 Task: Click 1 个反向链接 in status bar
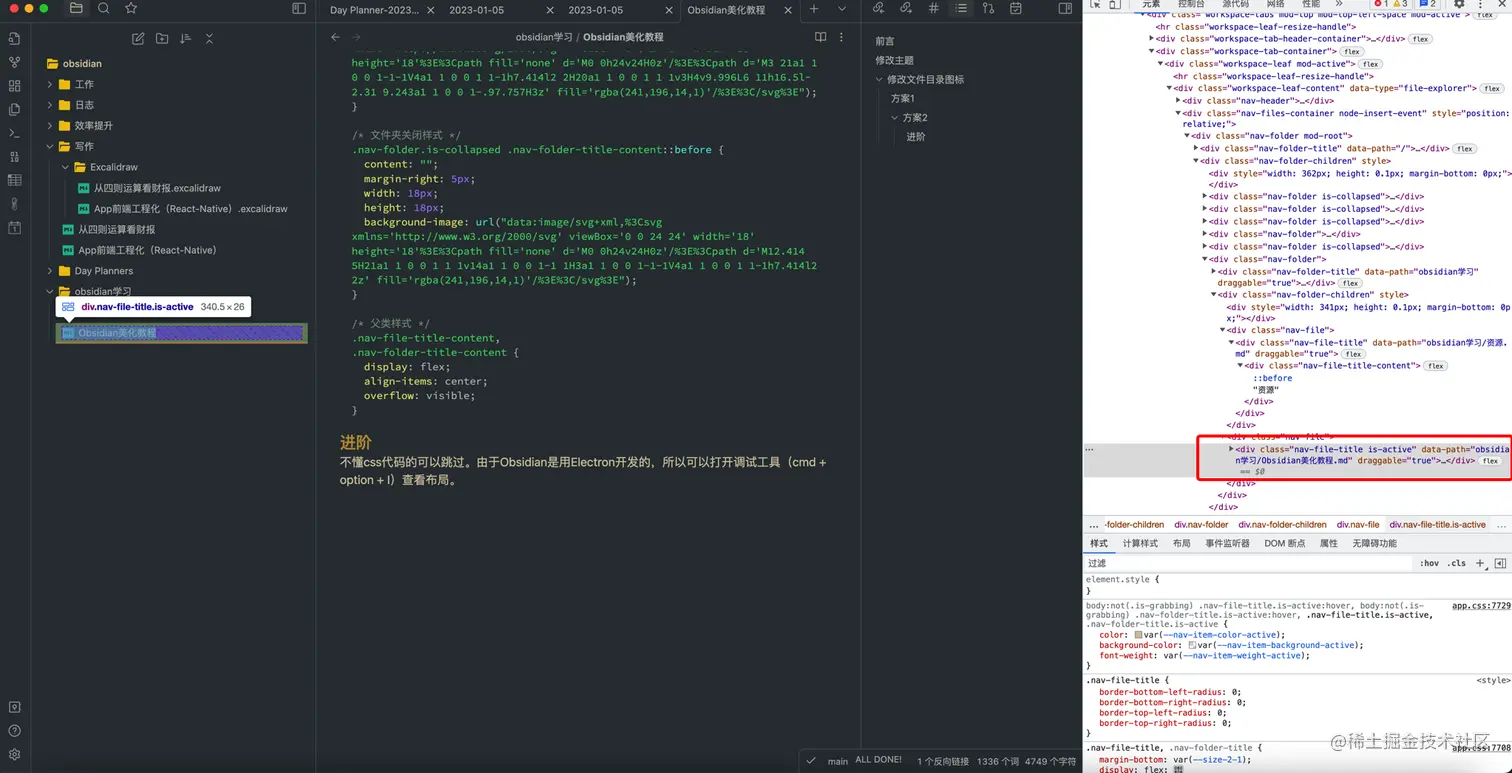(943, 761)
